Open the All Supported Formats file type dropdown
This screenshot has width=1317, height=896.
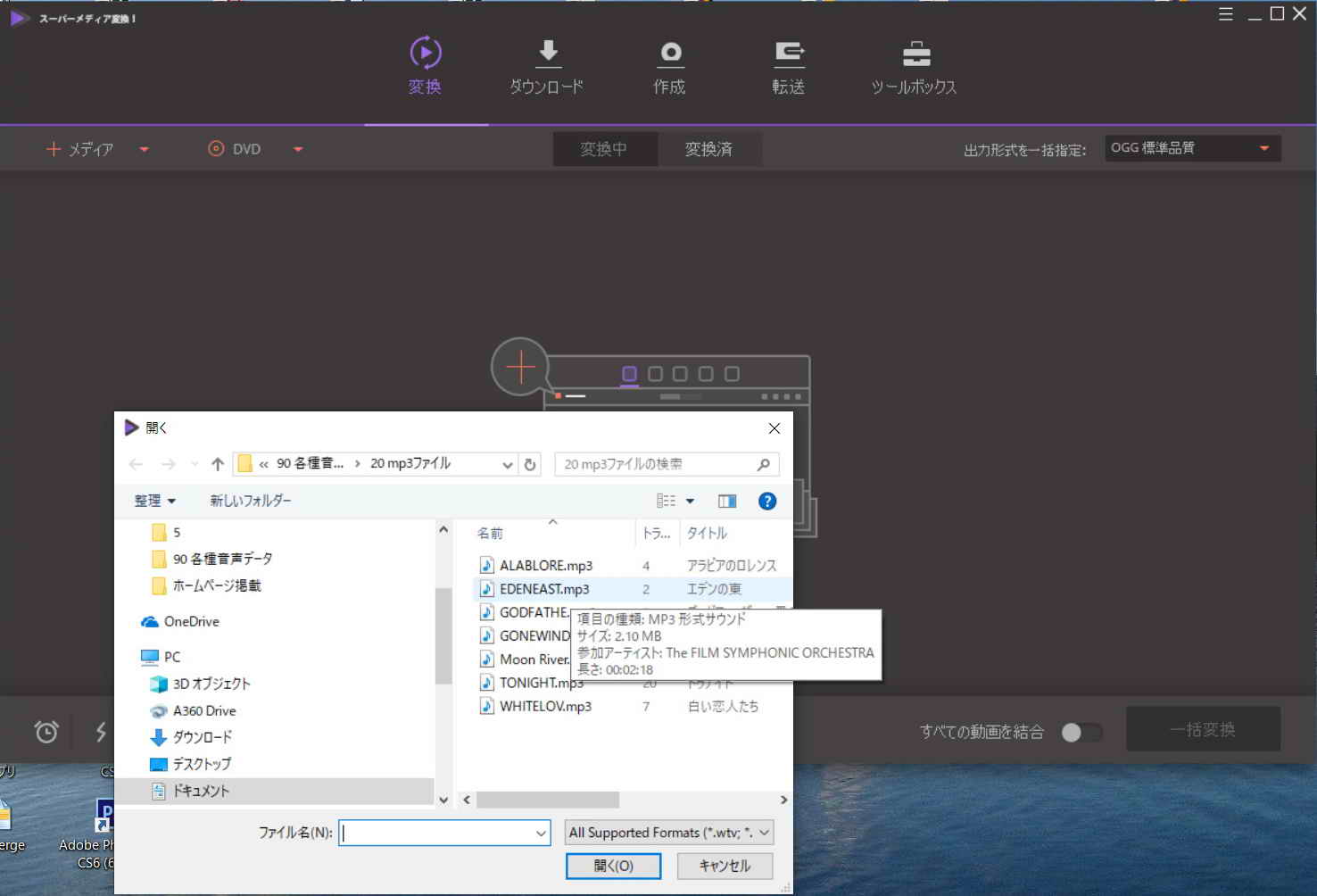(669, 833)
